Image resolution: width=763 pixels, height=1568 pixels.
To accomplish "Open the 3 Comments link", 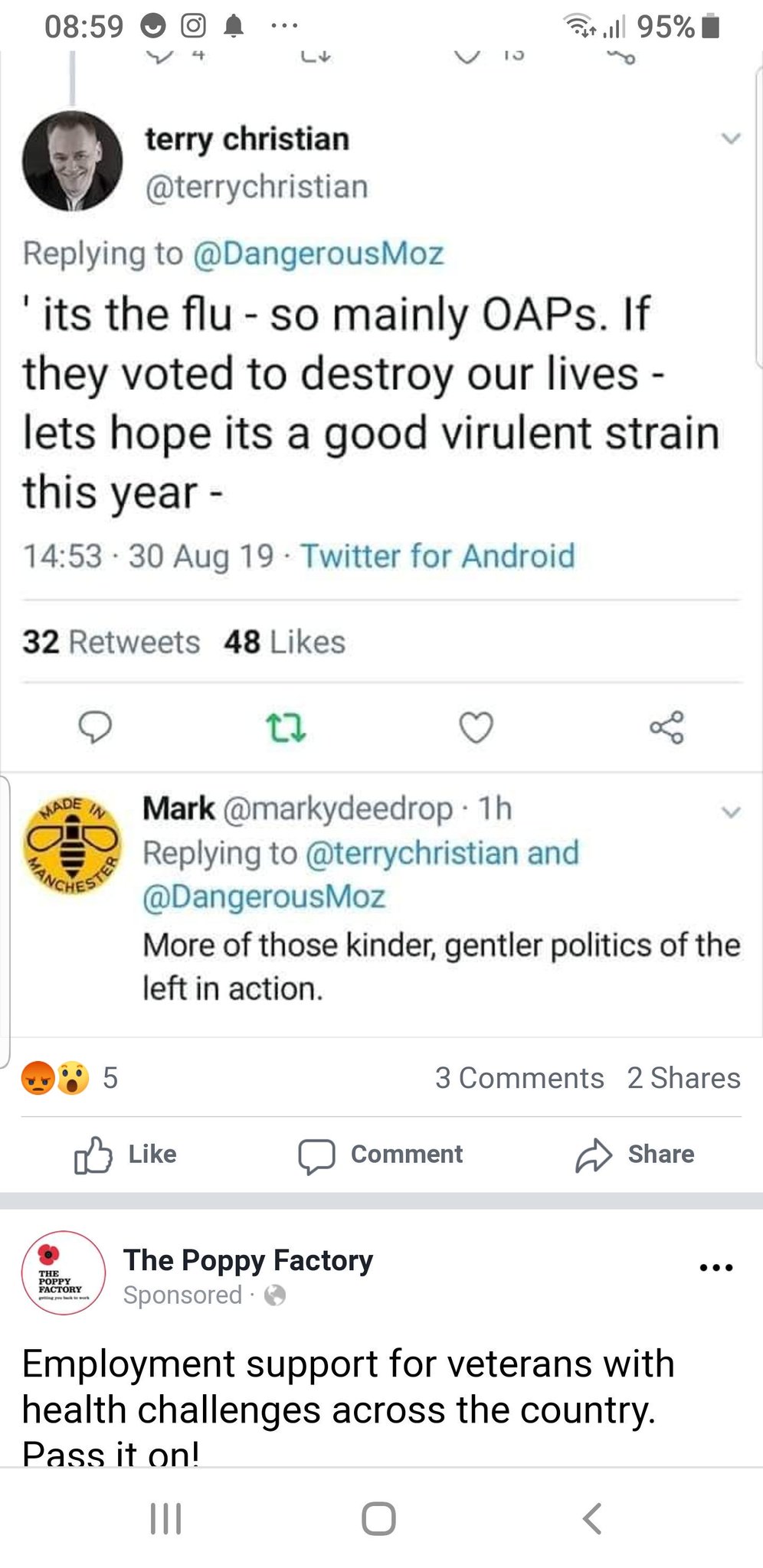I will pyautogui.click(x=519, y=1078).
